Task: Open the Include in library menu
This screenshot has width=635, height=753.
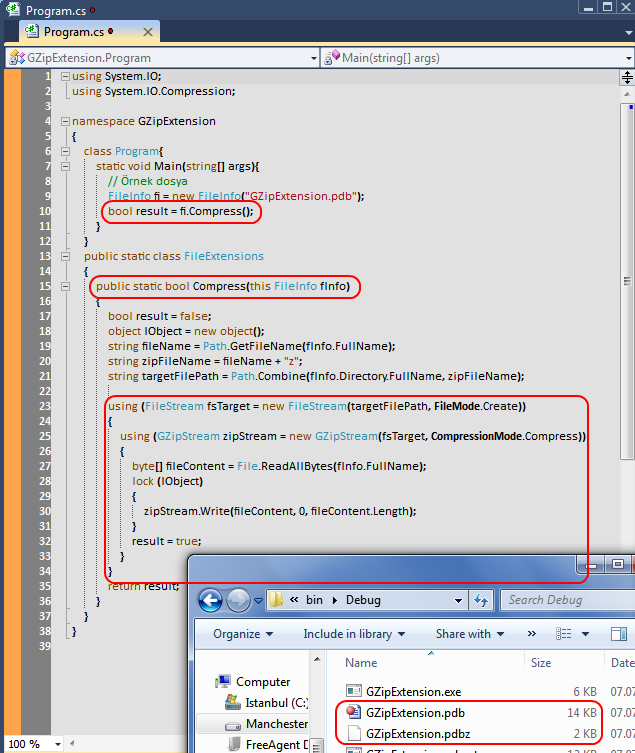Action: tap(354, 634)
